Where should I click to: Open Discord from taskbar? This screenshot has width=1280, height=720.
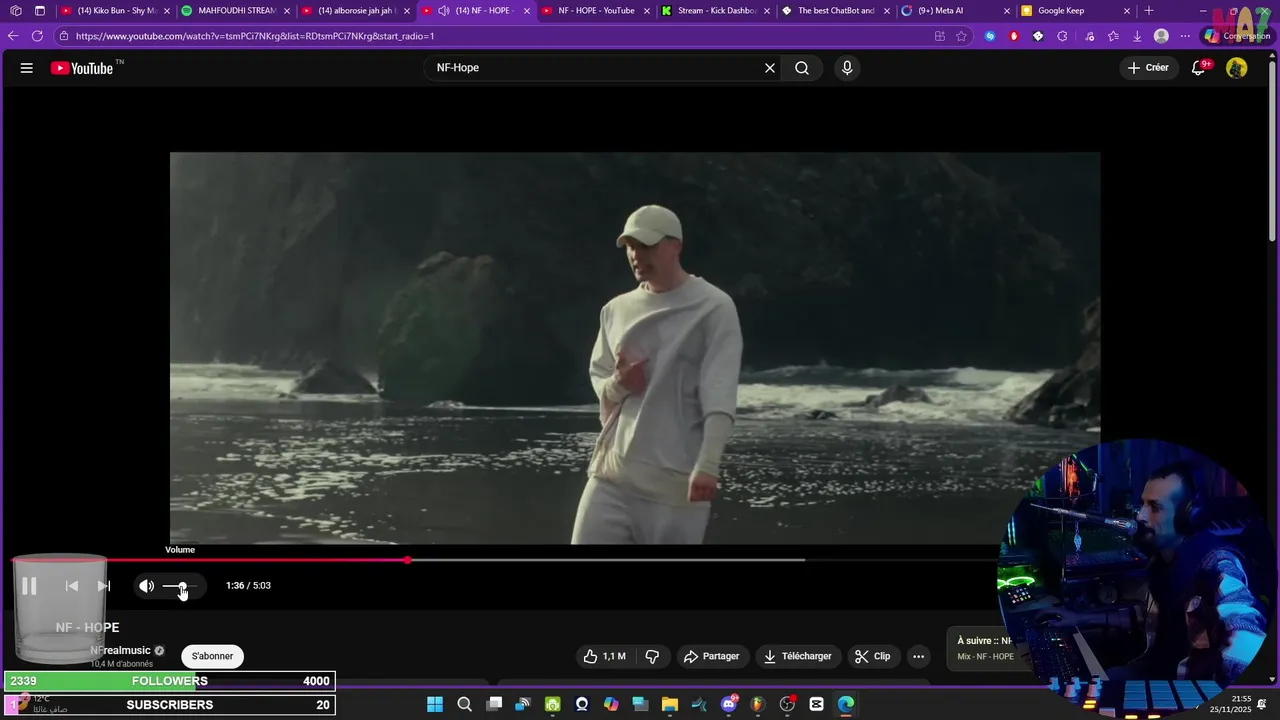click(x=729, y=704)
